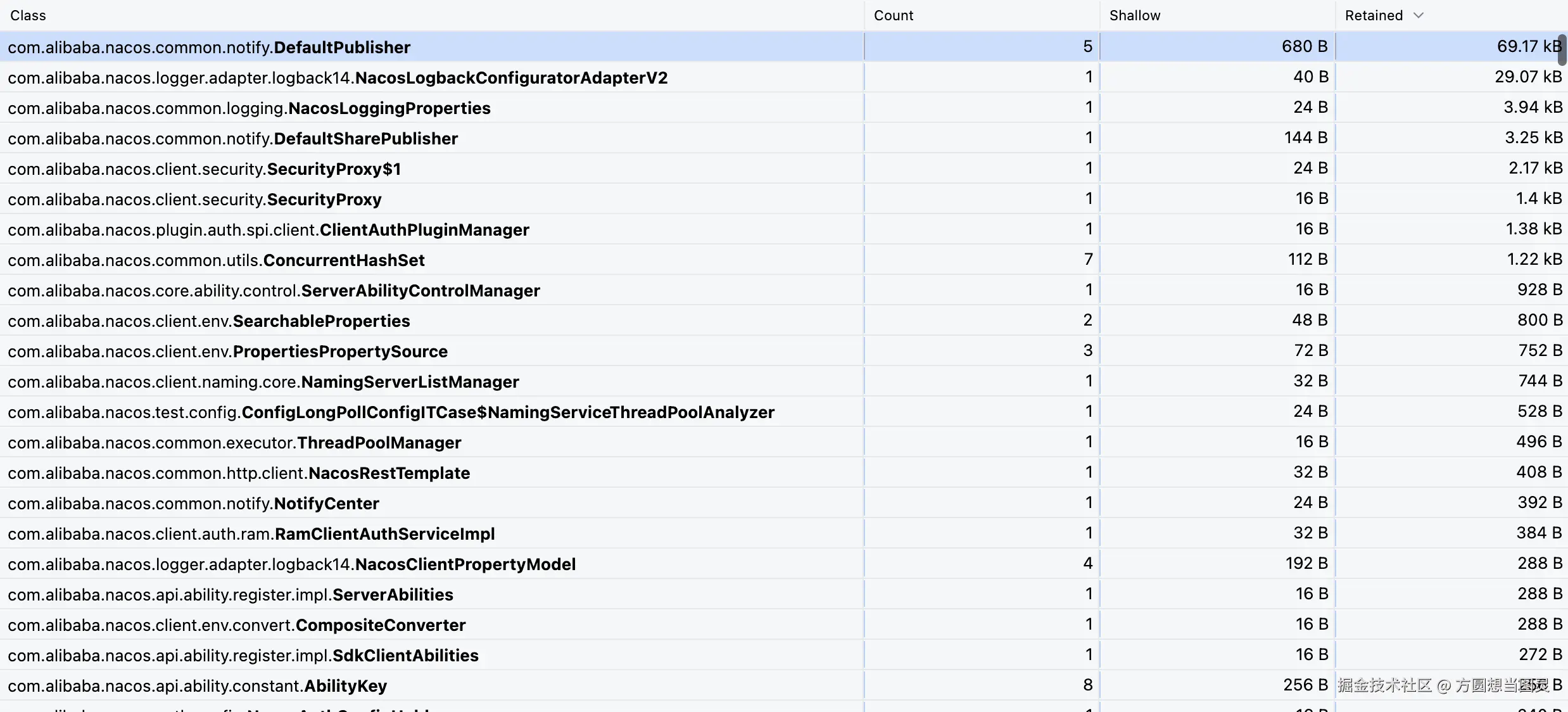Viewport: 1568px width, 712px height.
Task: Click the 752 B retained value
Action: (1540, 350)
